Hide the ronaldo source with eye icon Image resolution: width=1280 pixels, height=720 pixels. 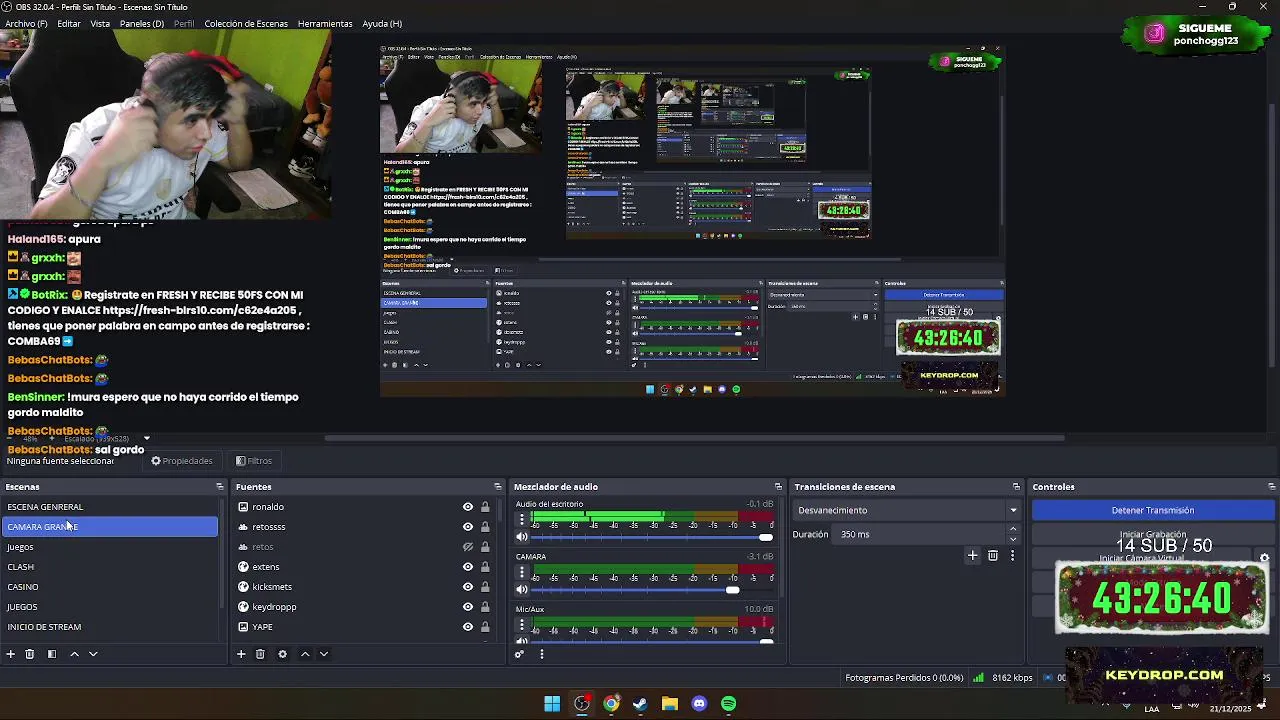(467, 507)
